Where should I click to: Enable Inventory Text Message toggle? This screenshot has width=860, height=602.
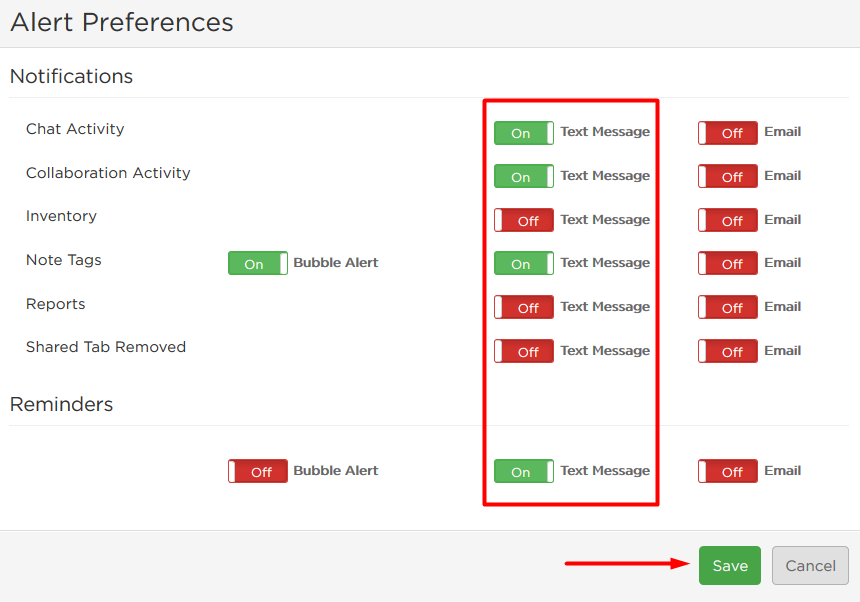524,220
